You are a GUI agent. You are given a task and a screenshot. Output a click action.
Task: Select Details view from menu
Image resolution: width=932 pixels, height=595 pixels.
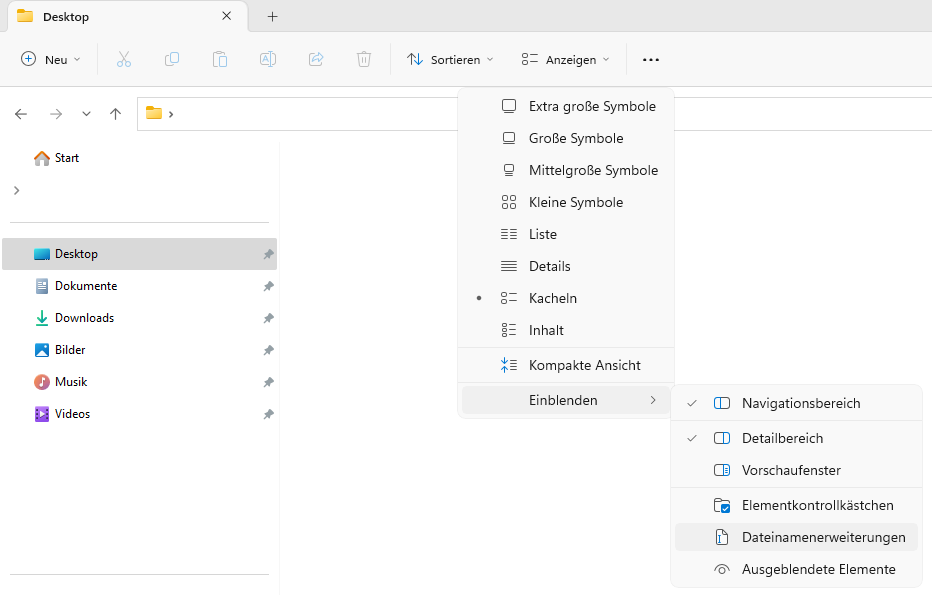click(549, 266)
